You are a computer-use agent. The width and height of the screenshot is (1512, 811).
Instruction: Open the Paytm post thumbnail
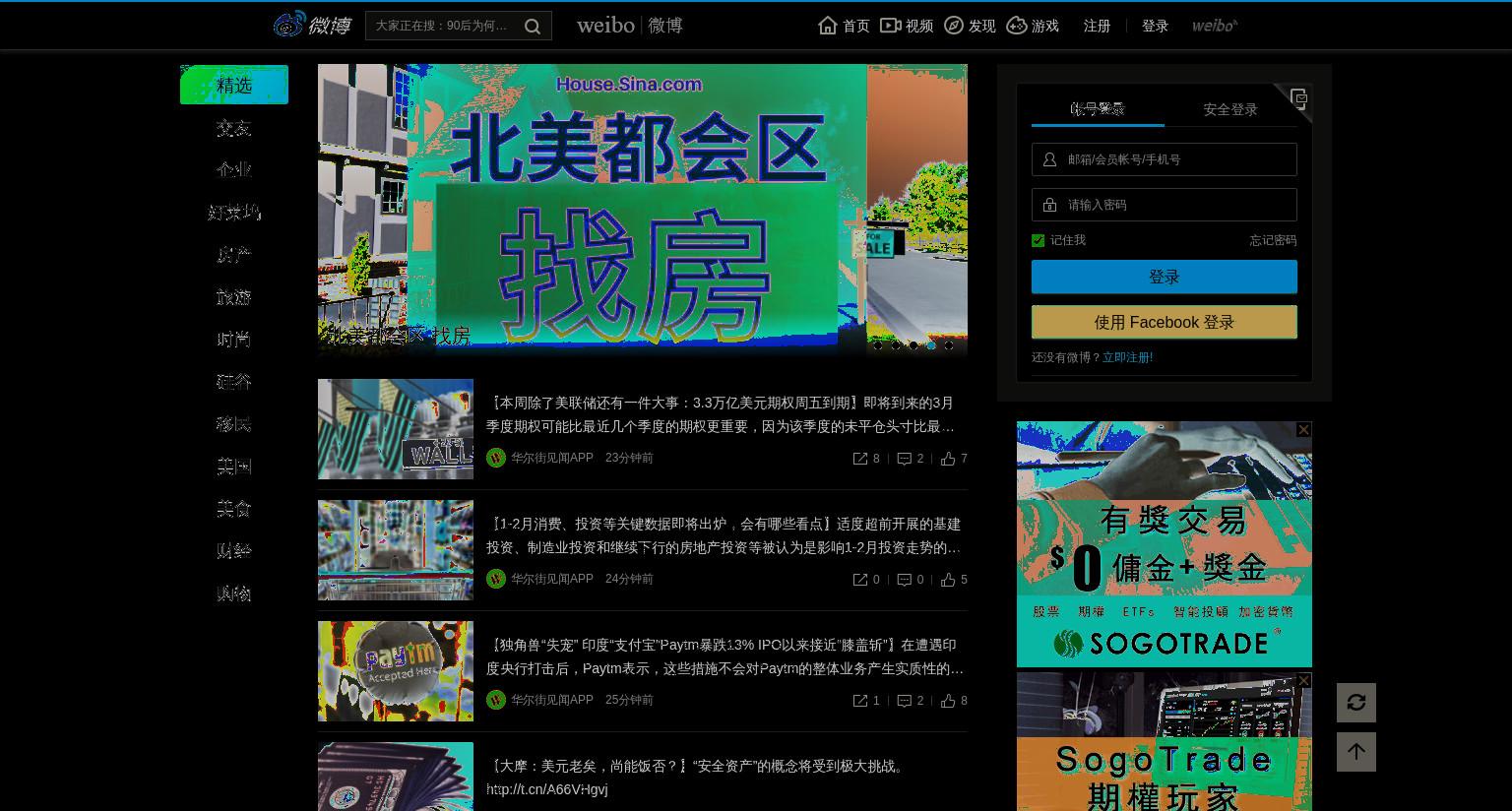tap(396, 671)
